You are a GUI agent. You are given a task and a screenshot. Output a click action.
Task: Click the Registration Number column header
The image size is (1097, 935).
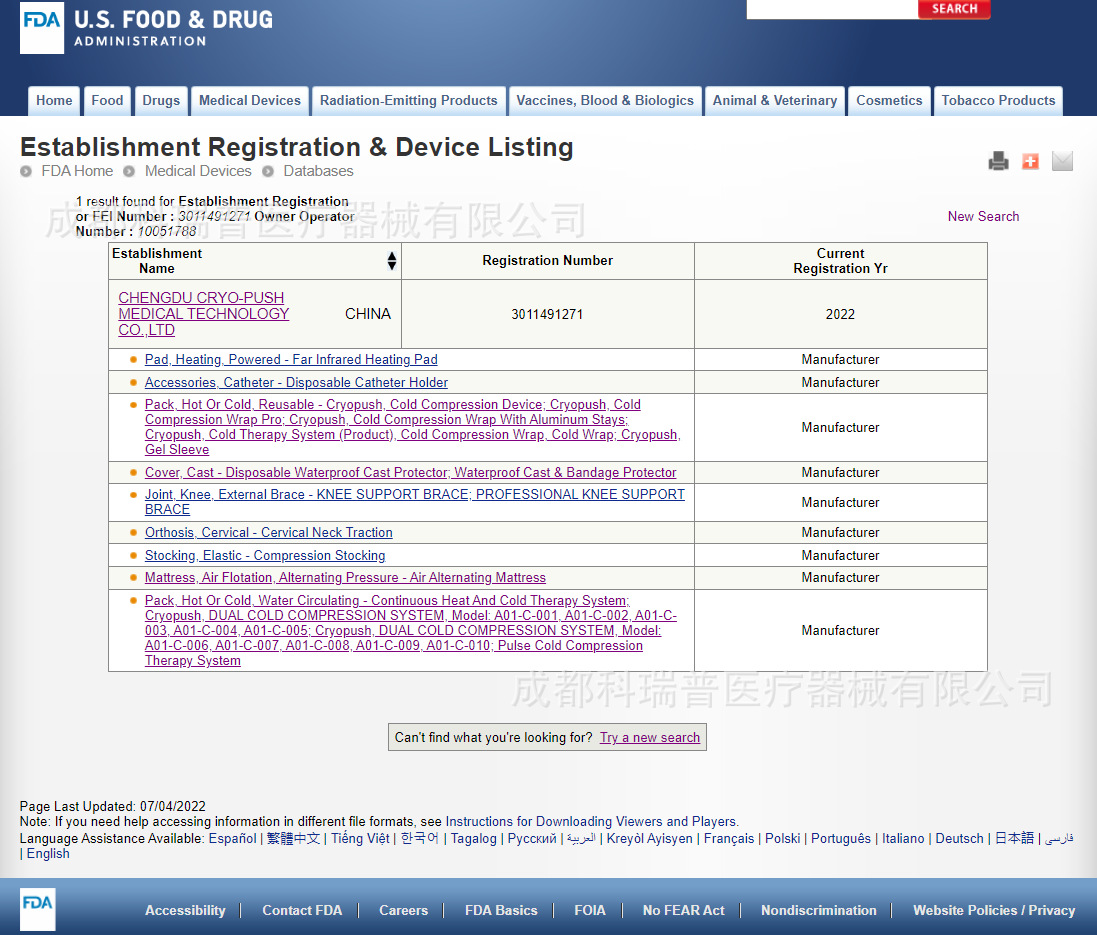pyautogui.click(x=547, y=260)
